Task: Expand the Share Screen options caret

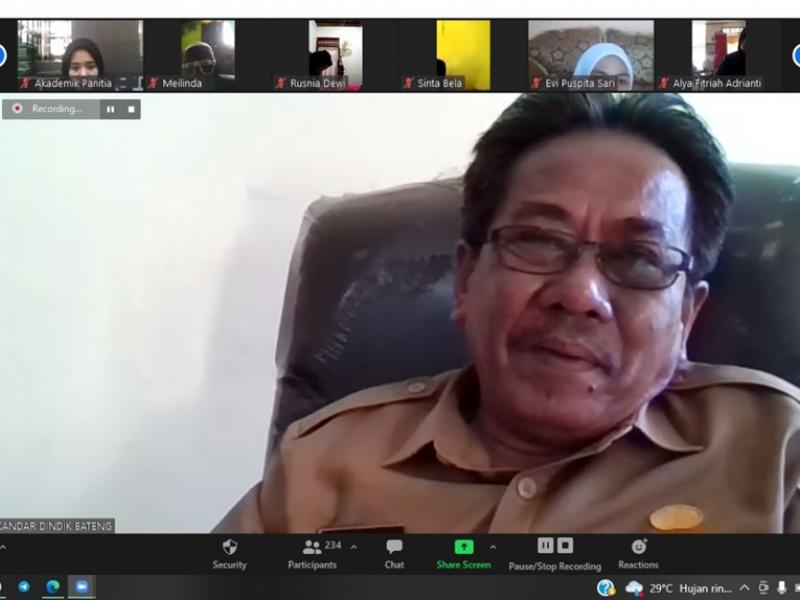Action: tap(493, 547)
